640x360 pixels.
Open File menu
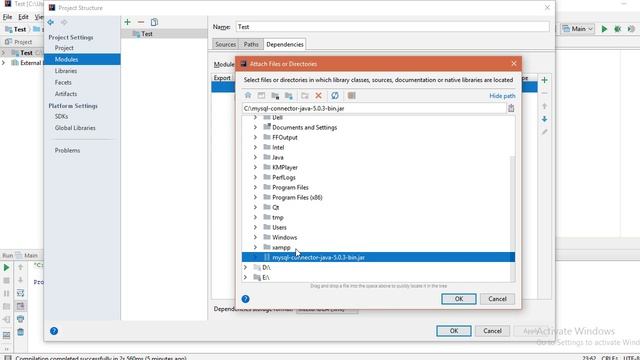point(7,17)
